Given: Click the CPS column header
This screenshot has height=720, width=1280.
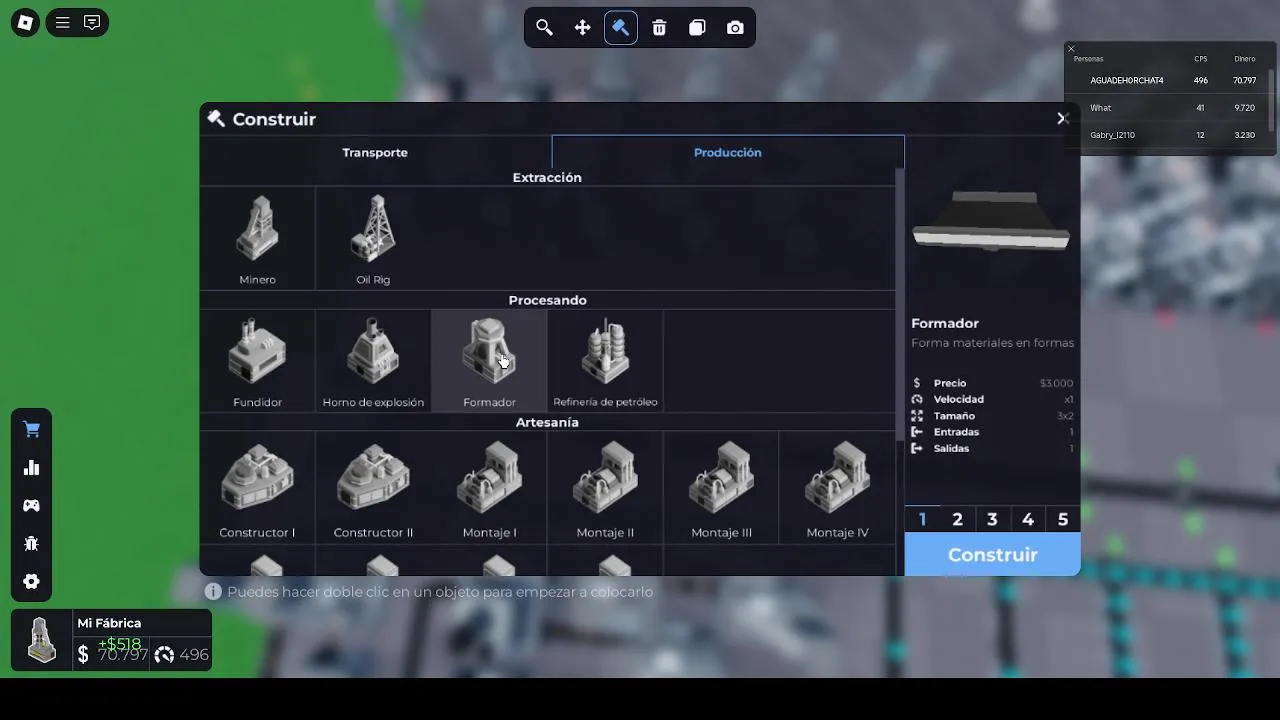Looking at the screenshot, I should tap(1201, 59).
